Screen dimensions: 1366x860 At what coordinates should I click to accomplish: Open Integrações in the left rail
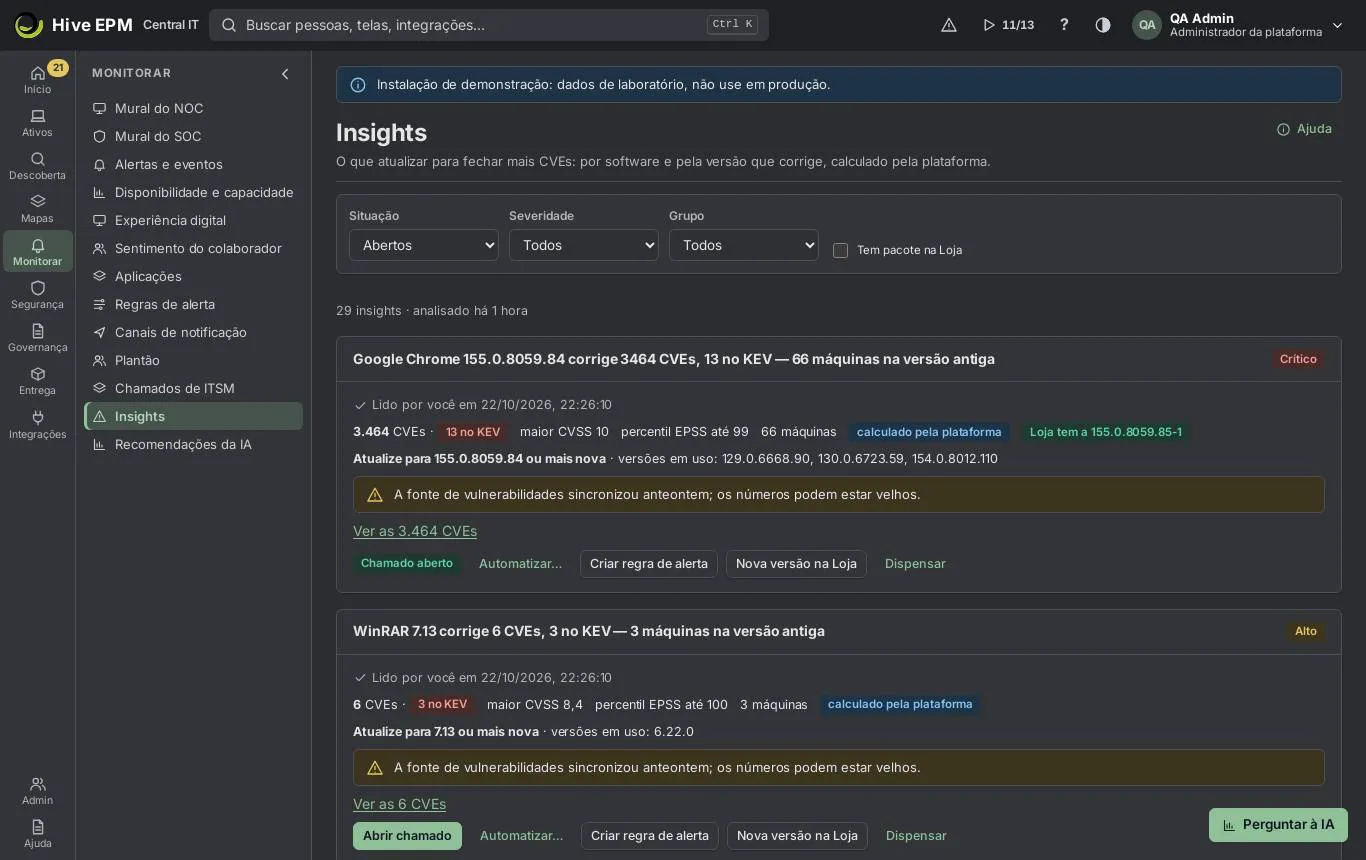click(38, 424)
